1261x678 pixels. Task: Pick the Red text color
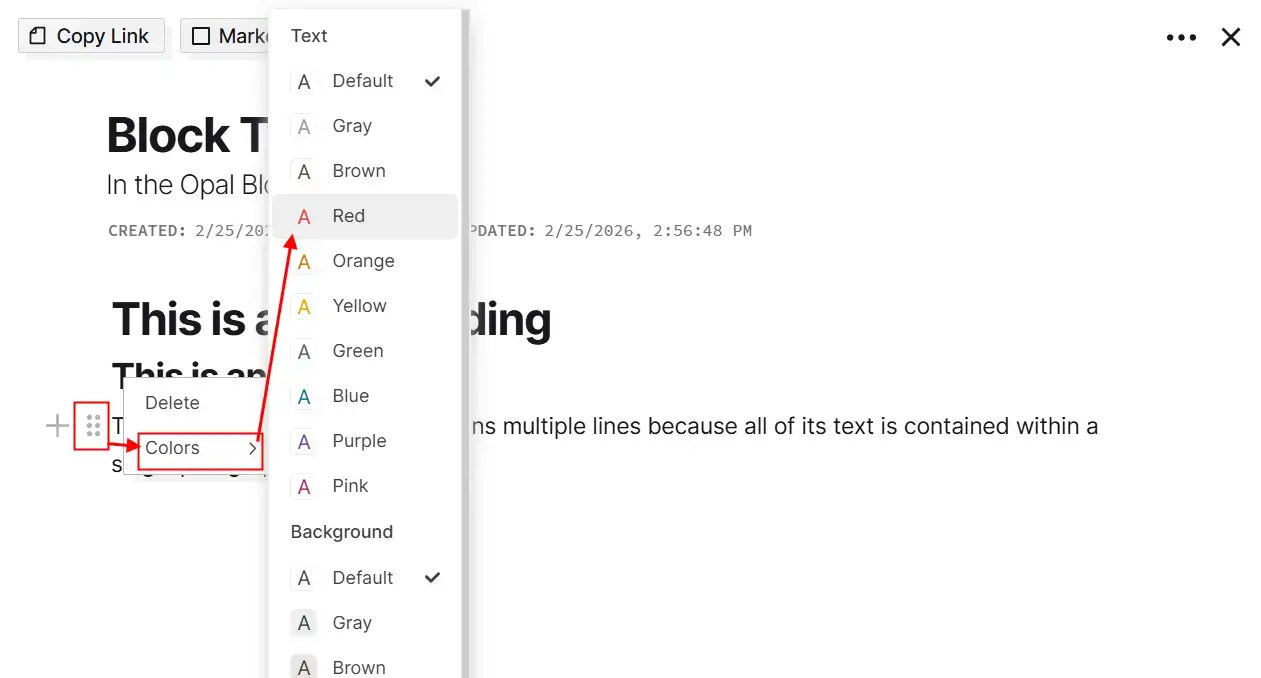(348, 216)
